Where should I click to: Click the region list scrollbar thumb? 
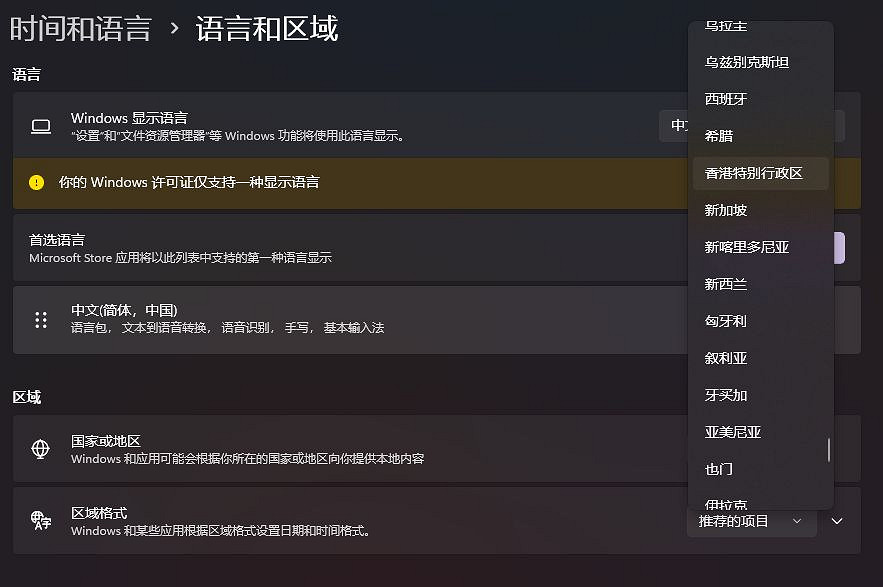click(829, 450)
